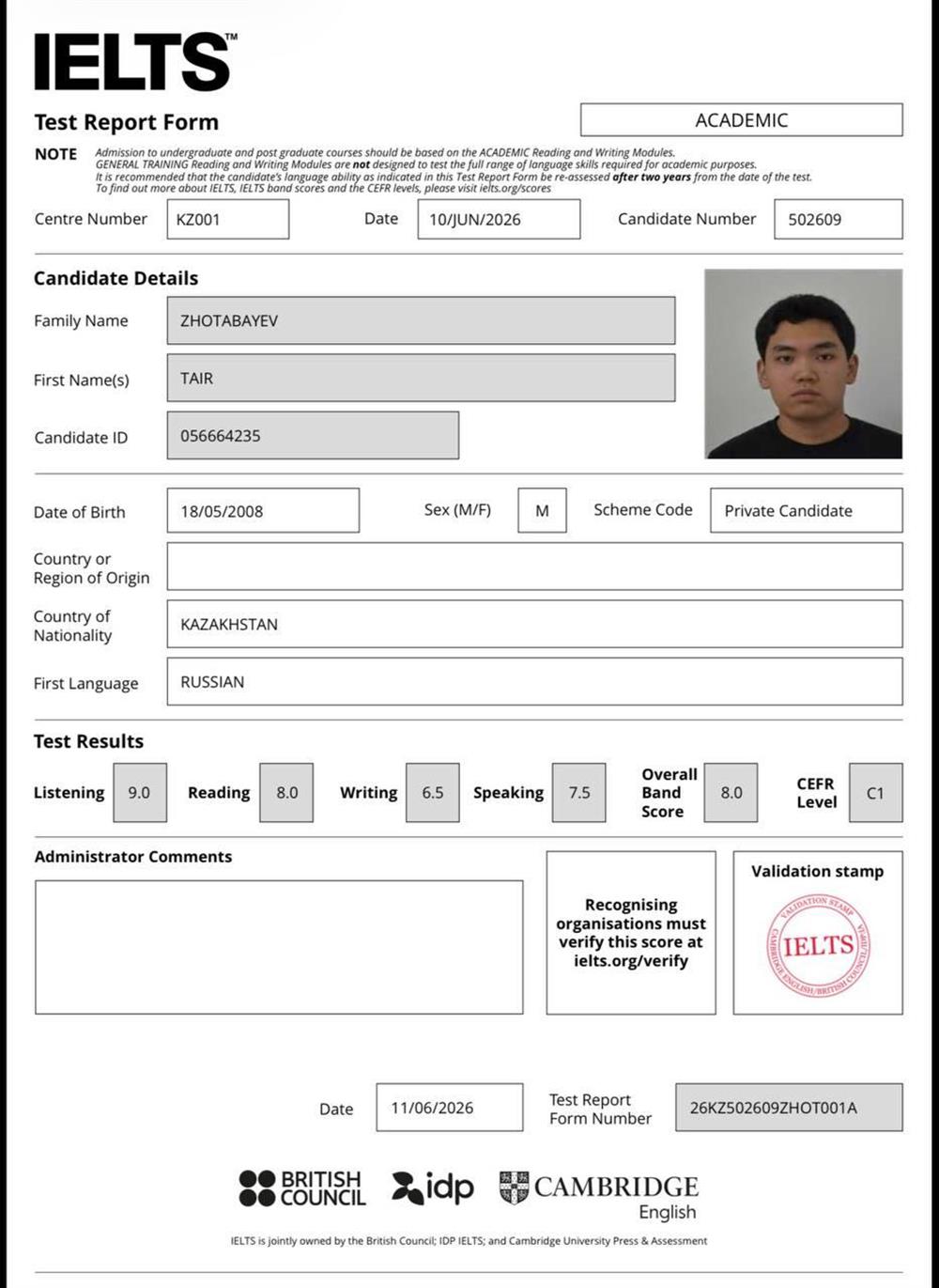
Task: Click the 'Validation stamp' label
Action: (818, 872)
